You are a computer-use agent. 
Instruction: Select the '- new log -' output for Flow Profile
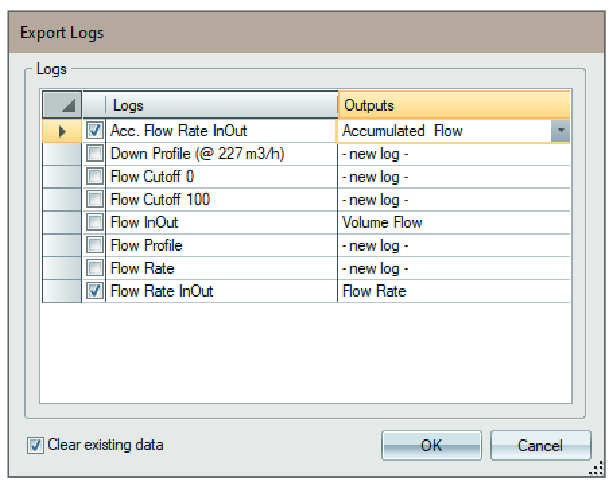click(x=453, y=246)
